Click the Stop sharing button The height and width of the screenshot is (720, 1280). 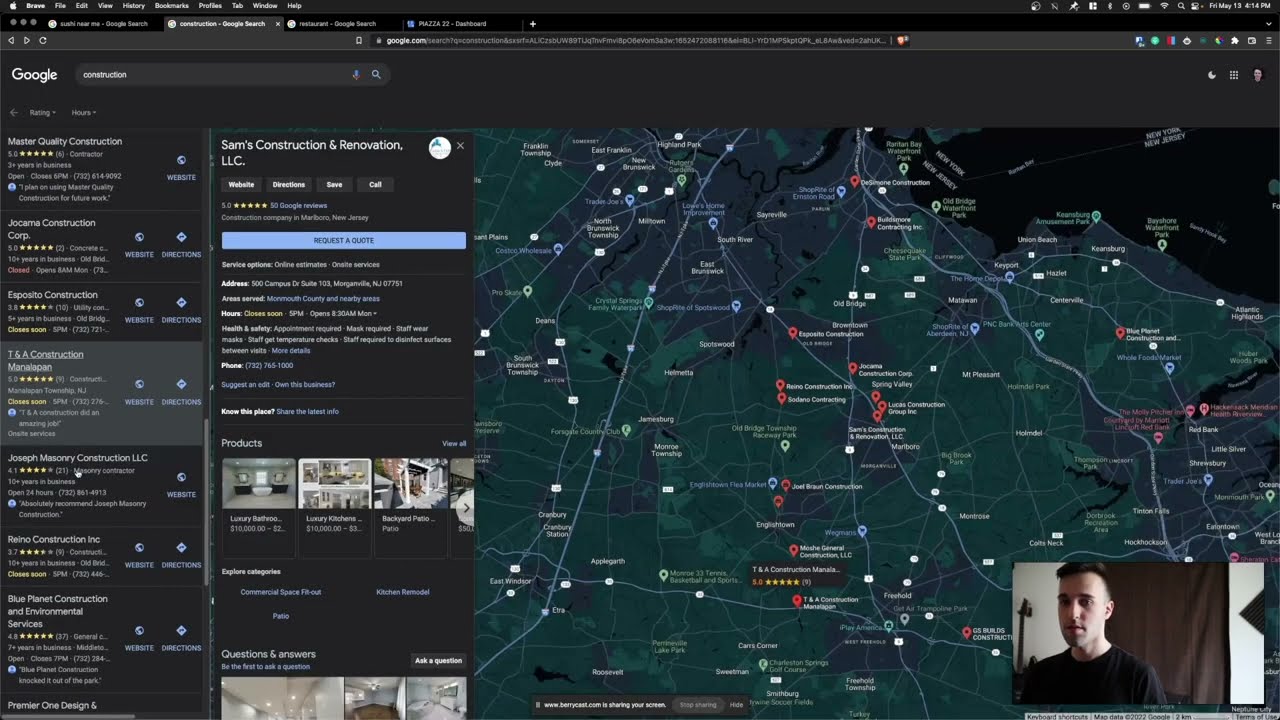point(698,705)
